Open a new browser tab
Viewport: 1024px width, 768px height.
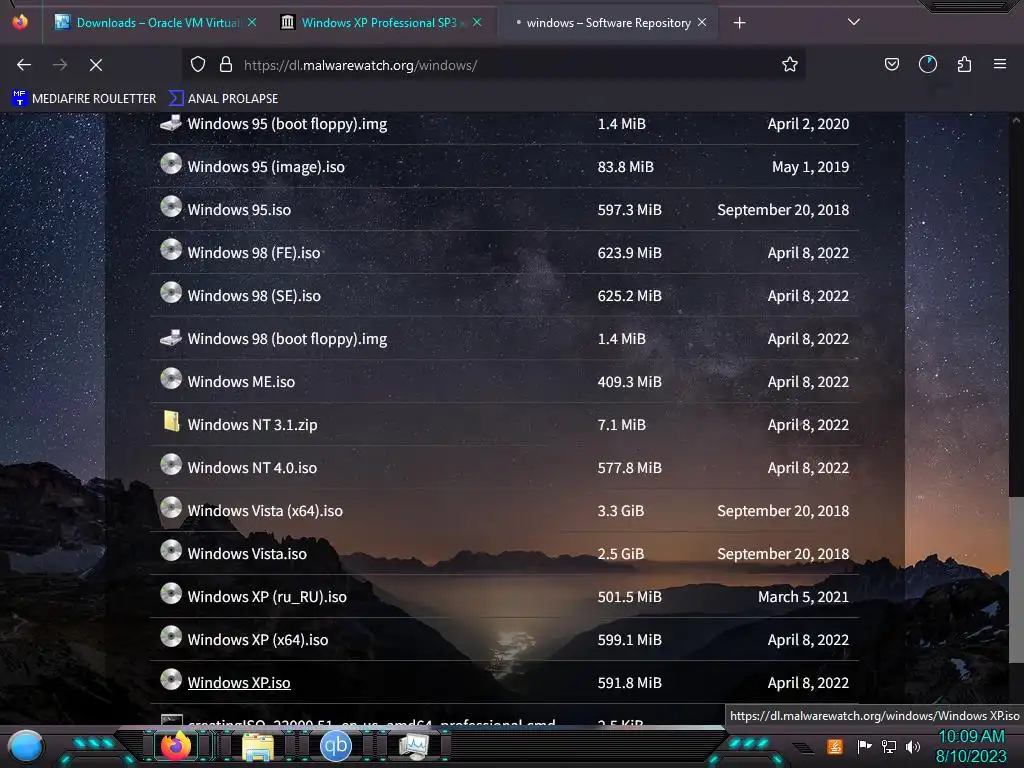739,23
